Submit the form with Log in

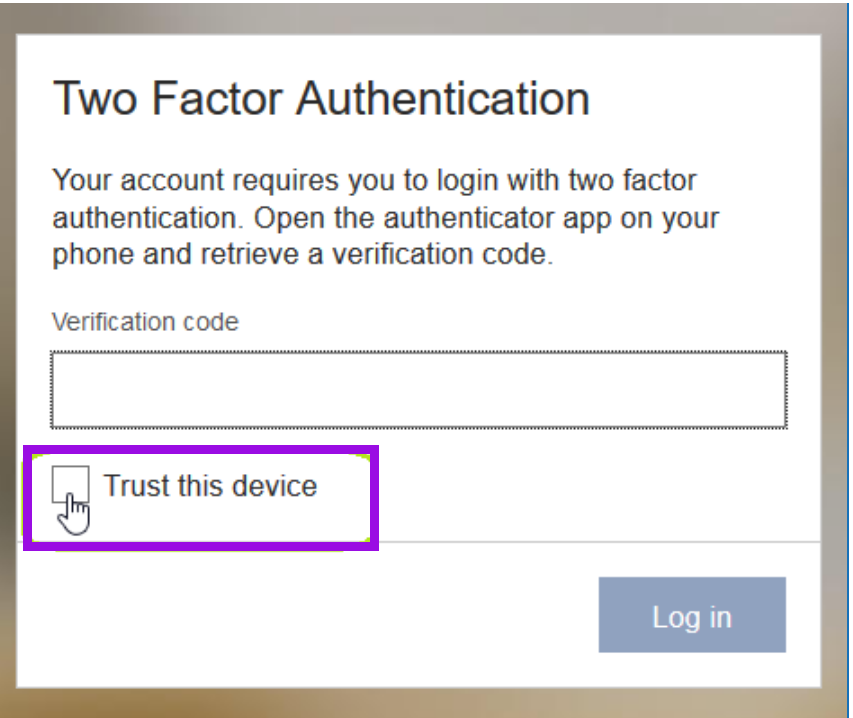coord(692,615)
